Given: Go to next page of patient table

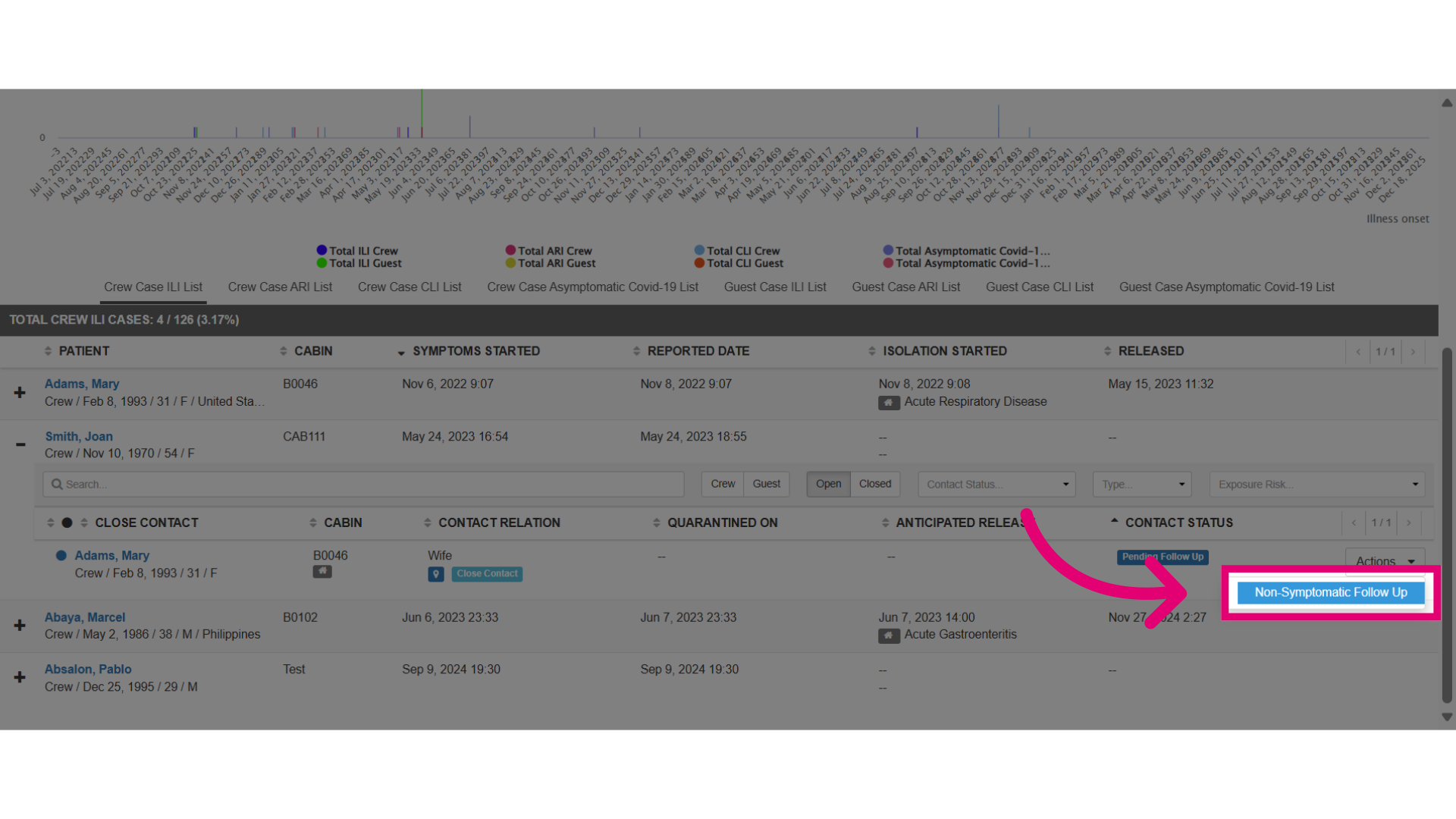Looking at the screenshot, I should tap(1413, 352).
